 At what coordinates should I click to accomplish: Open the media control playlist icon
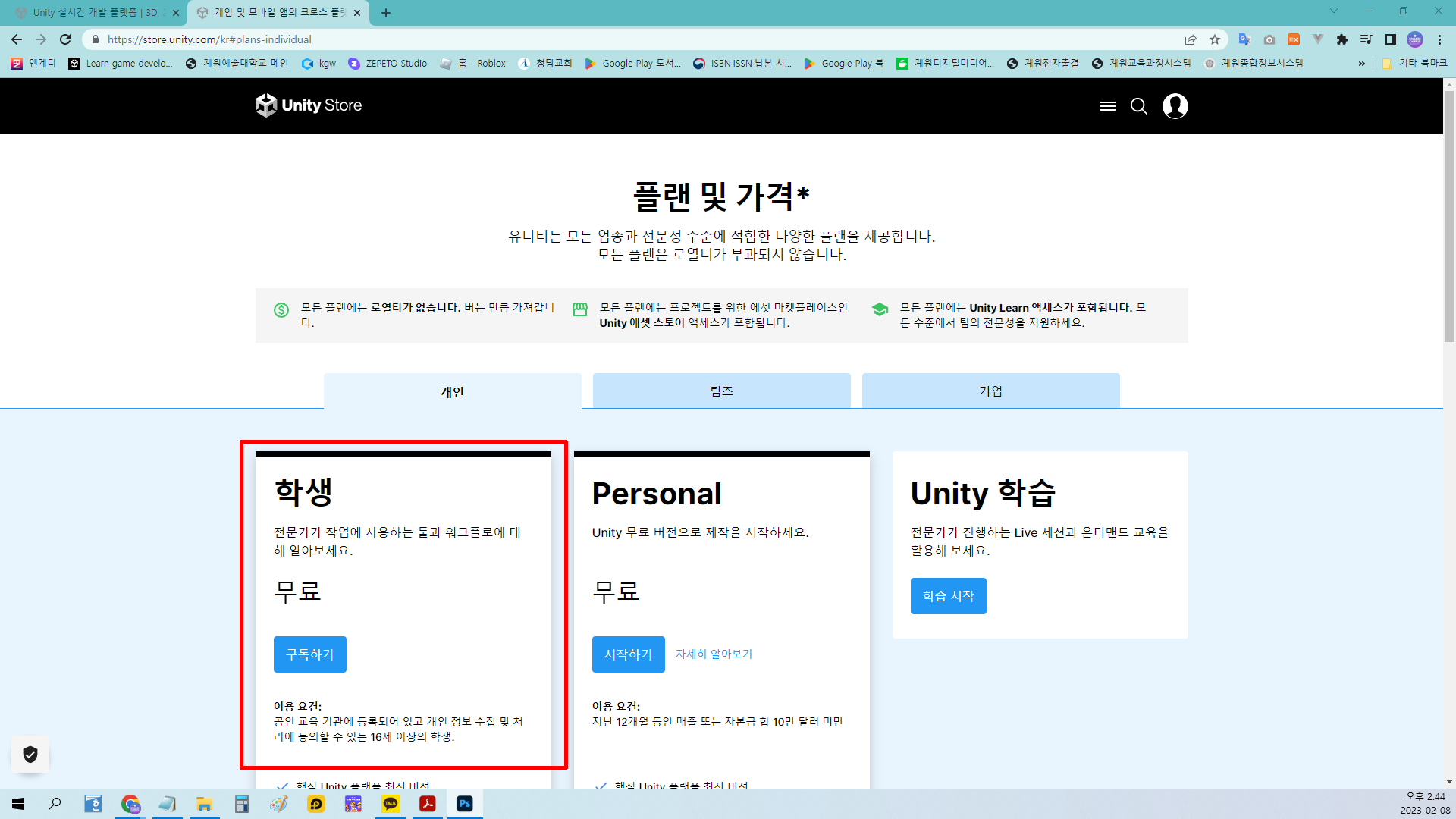click(1367, 39)
